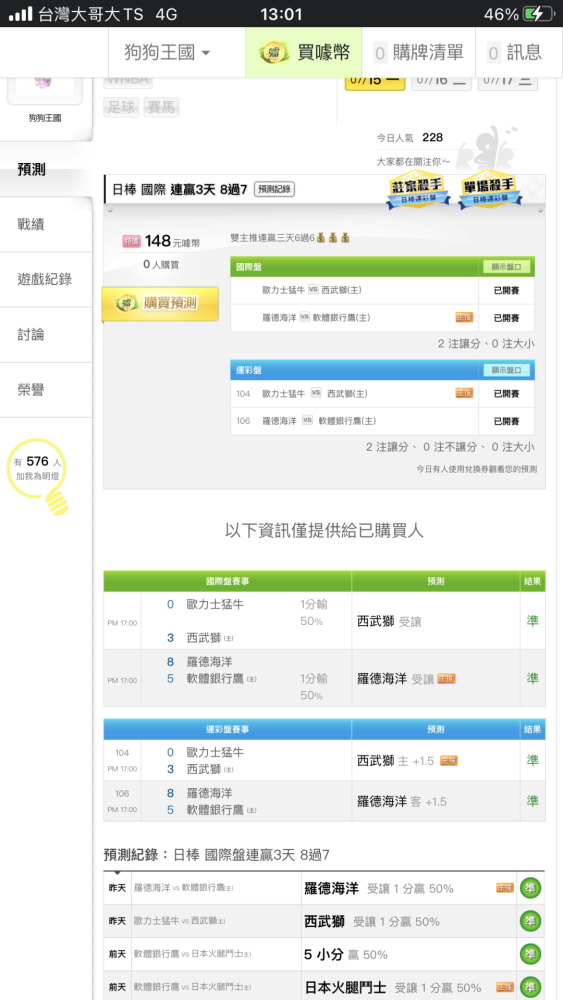Viewport: 563px width, 1000px height.
Task: Collapse the 預測紀錄 list arrow
Action: coord(117,872)
